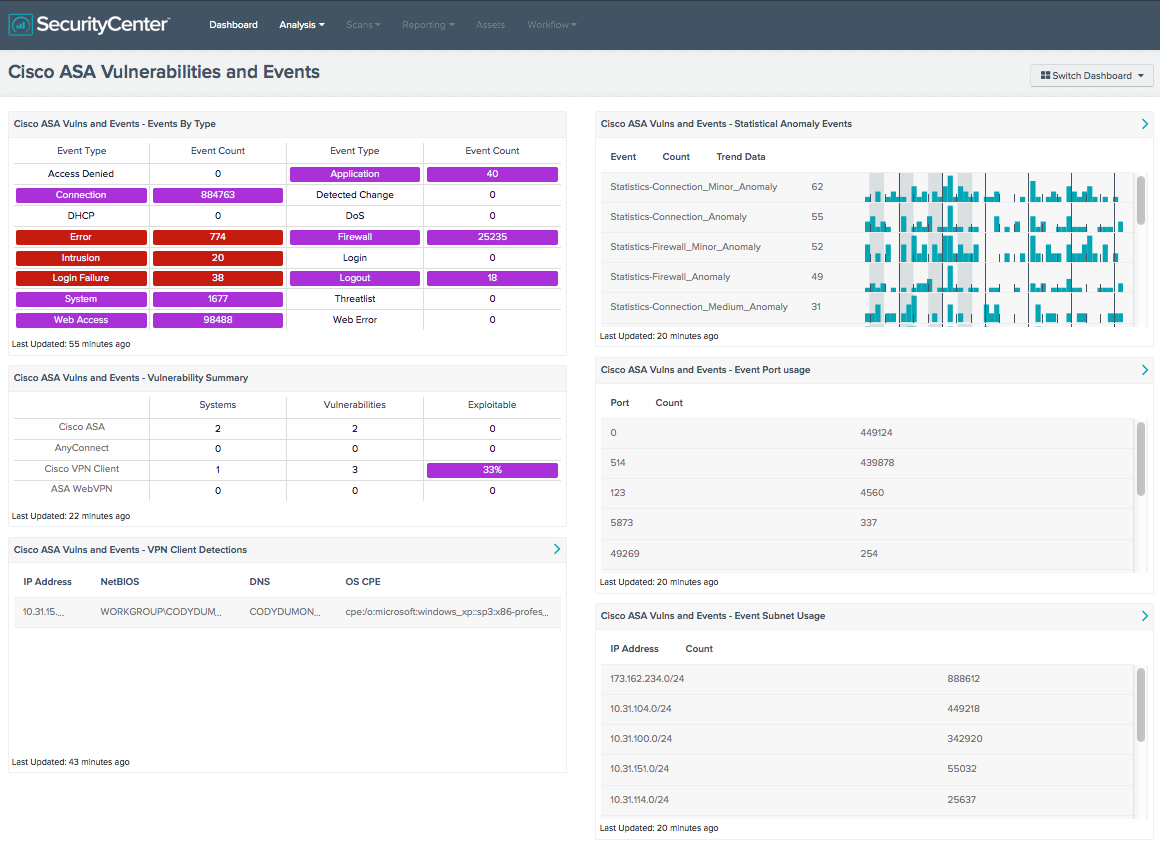Click Web Access count 98488

pyautogui.click(x=218, y=320)
